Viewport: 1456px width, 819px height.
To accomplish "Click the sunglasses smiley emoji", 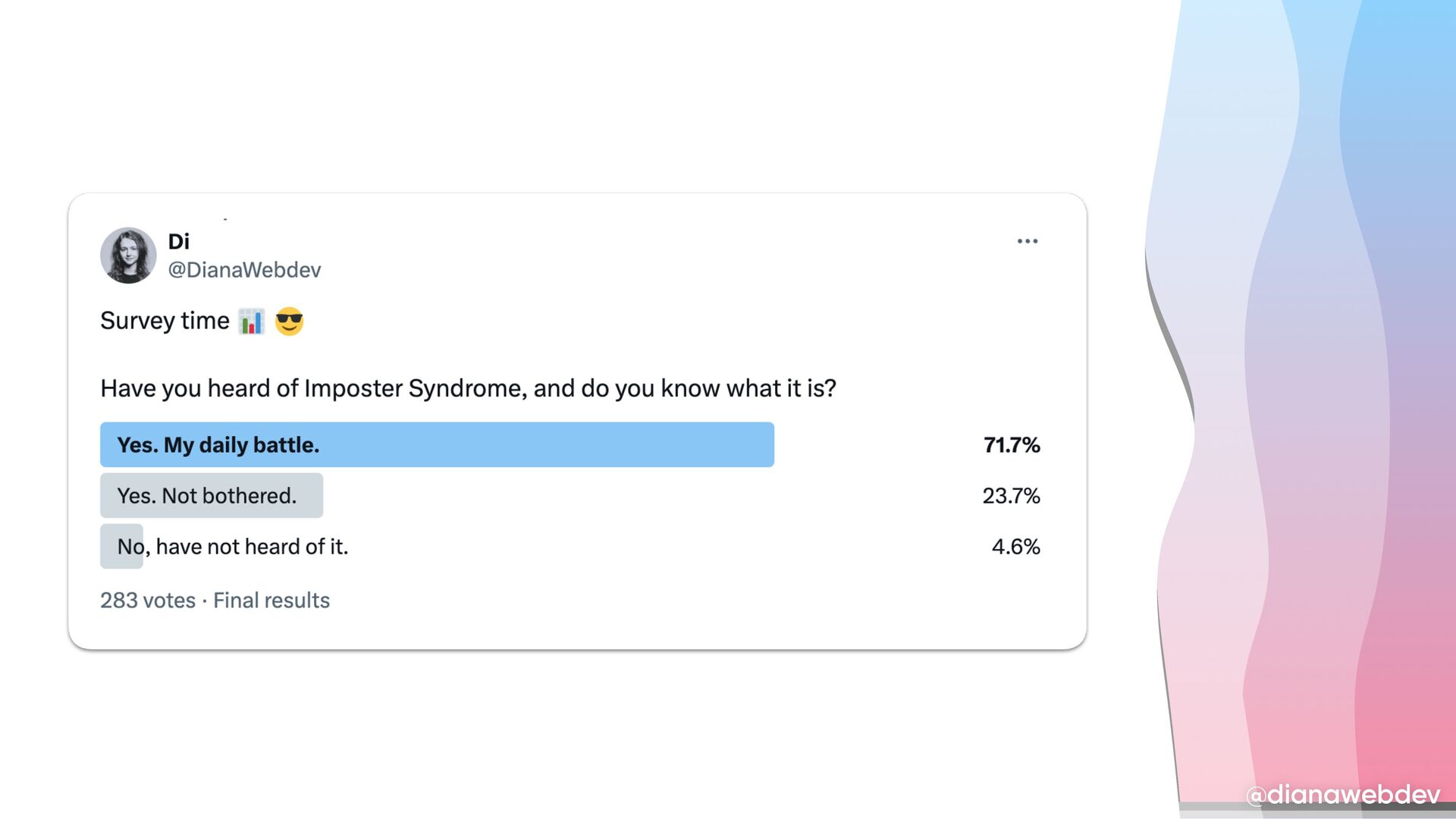I will 289,322.
